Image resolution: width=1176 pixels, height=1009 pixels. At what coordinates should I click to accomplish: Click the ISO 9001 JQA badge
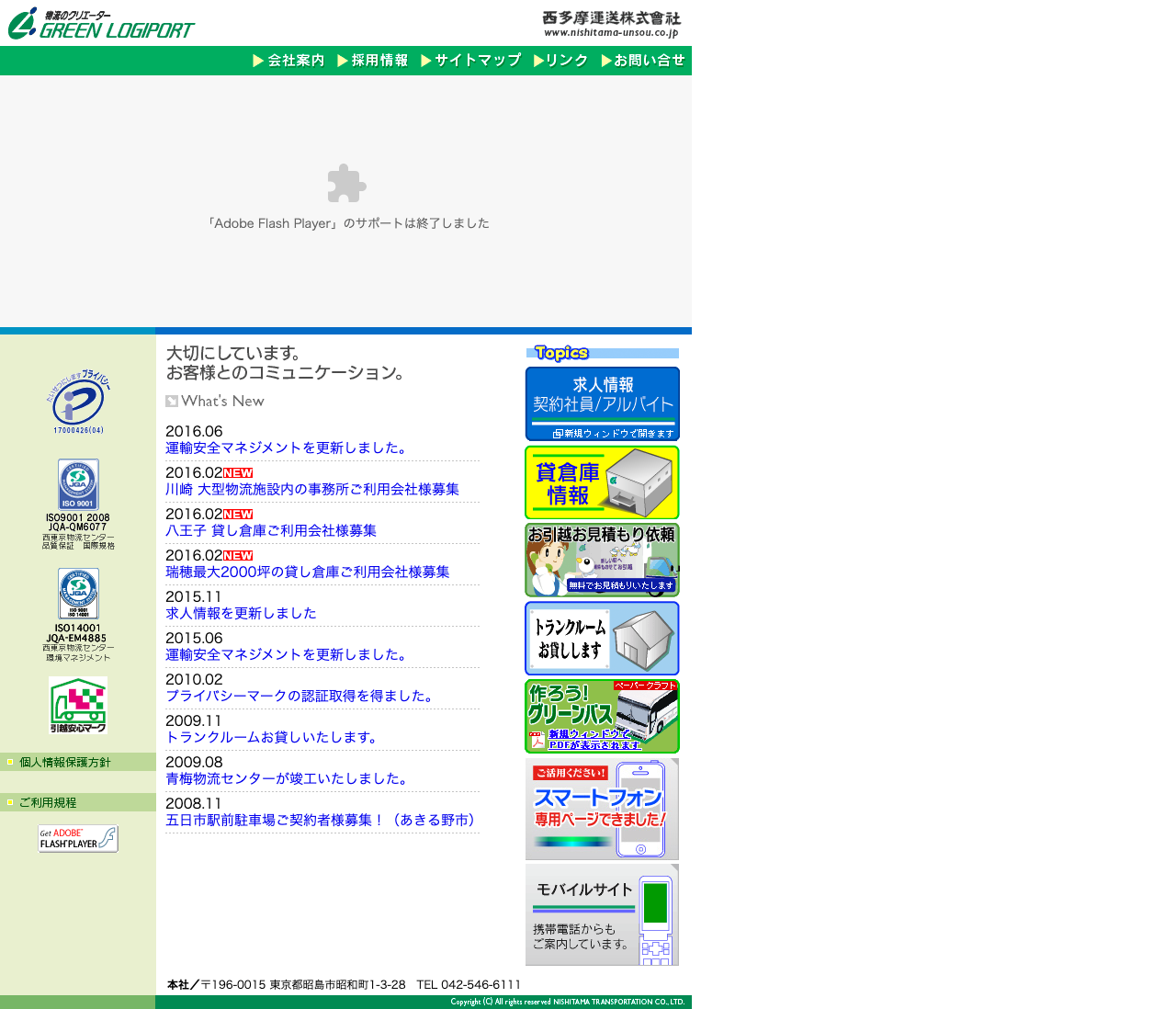pyautogui.click(x=78, y=484)
